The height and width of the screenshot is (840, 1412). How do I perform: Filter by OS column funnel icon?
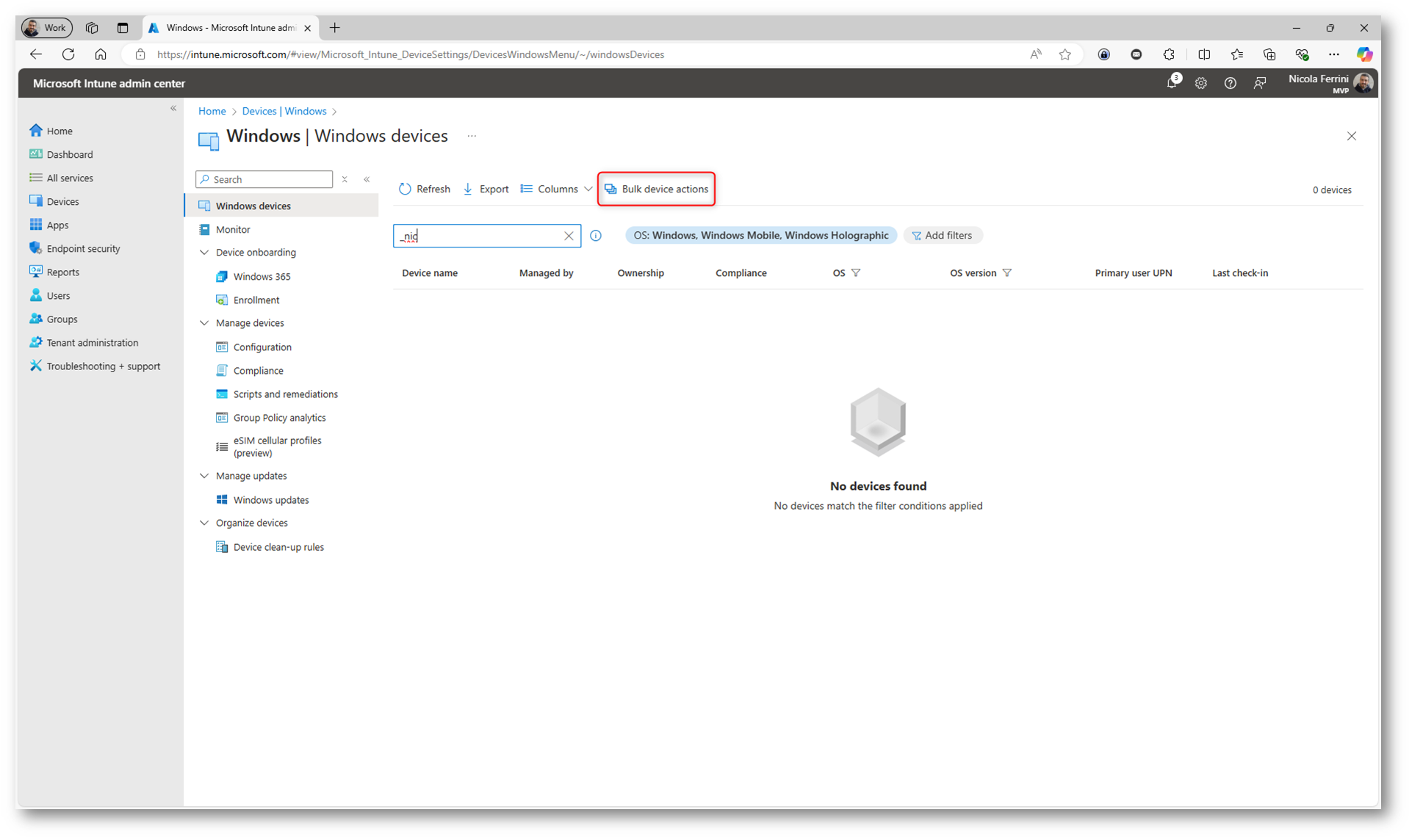coord(856,273)
